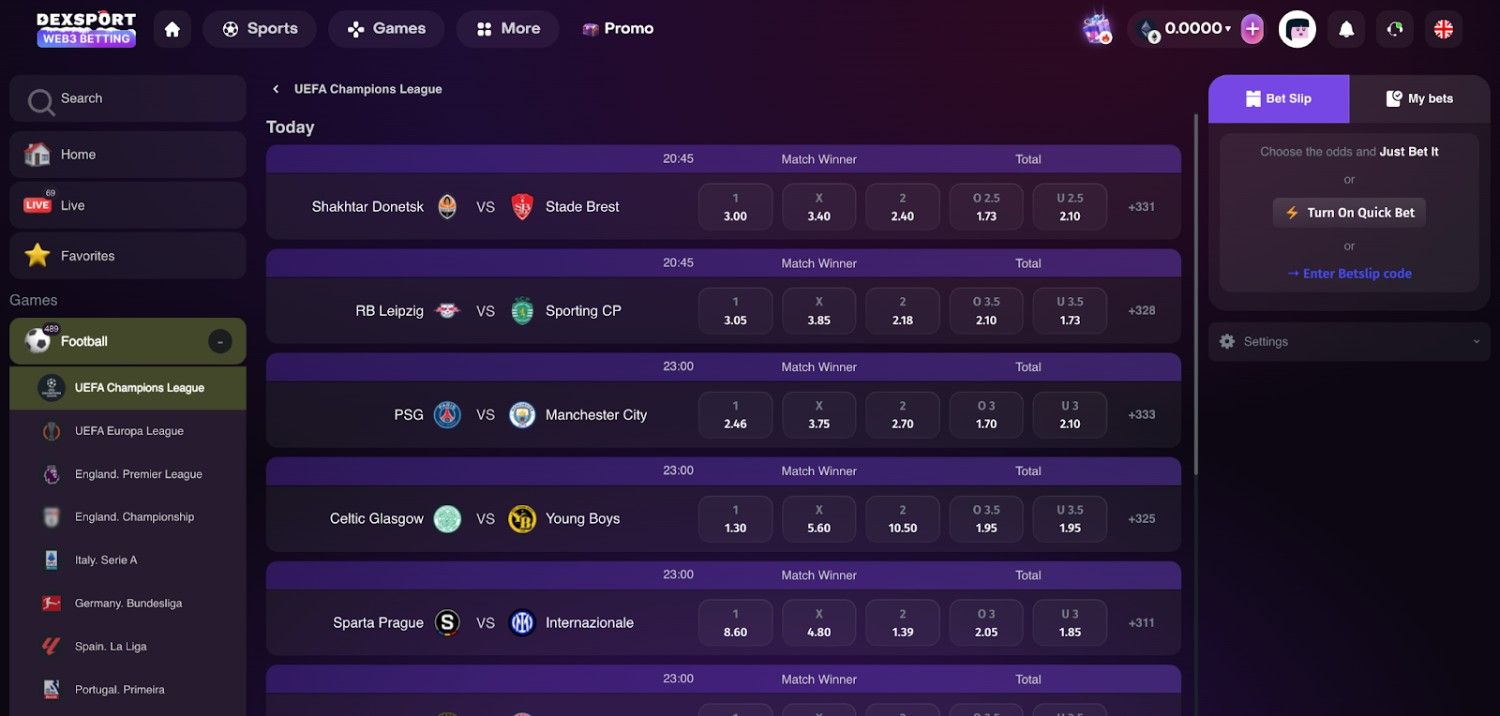Click the user profile avatar

(x=1297, y=29)
